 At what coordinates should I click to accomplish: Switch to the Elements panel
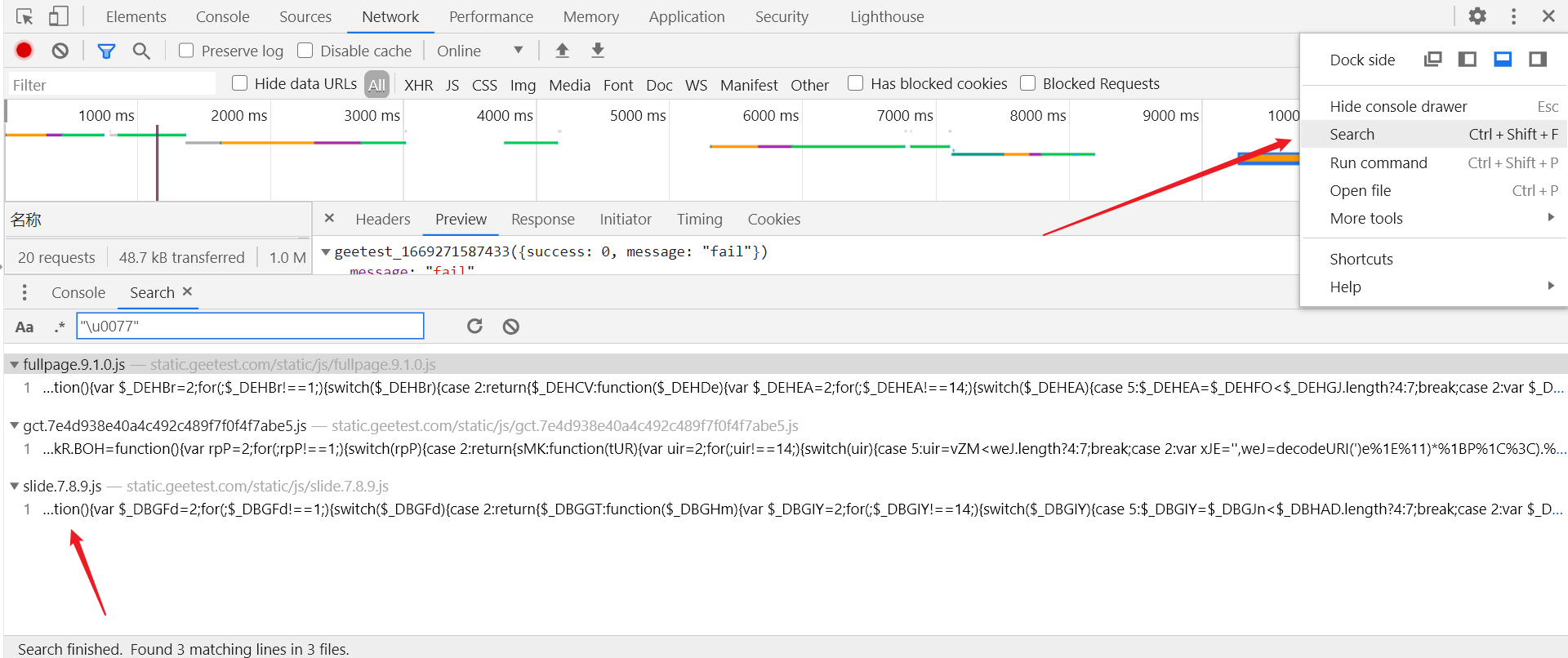[x=136, y=16]
